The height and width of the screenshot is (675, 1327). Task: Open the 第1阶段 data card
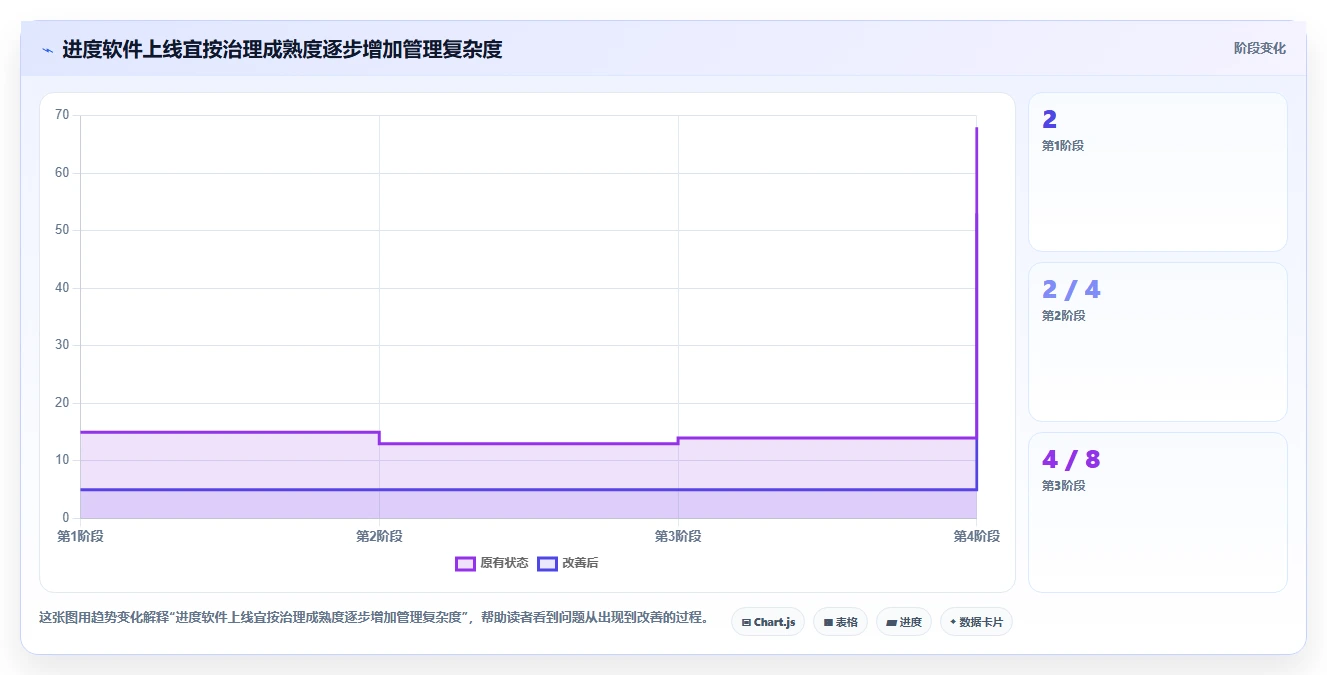[x=1158, y=172]
